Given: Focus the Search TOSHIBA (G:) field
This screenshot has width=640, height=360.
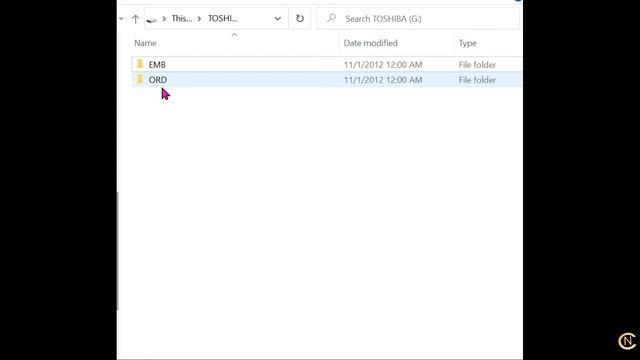Looking at the screenshot, I should (x=418, y=18).
